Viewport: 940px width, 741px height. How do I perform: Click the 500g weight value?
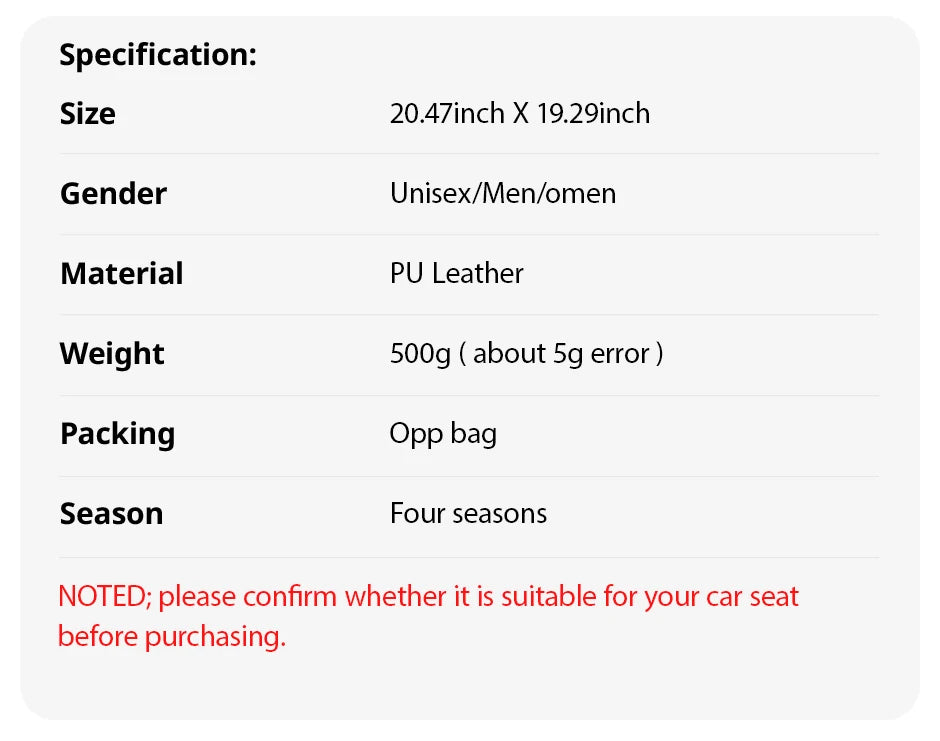(x=420, y=354)
